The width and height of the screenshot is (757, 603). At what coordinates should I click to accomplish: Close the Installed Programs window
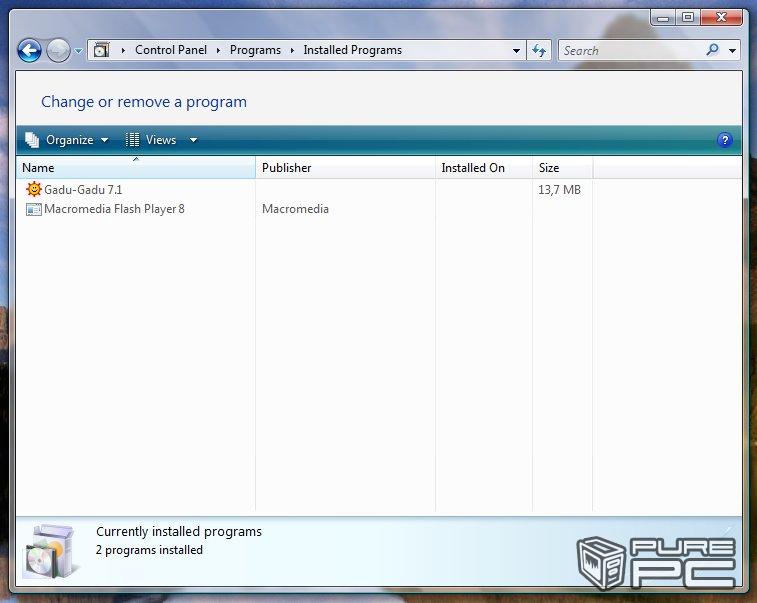point(721,18)
